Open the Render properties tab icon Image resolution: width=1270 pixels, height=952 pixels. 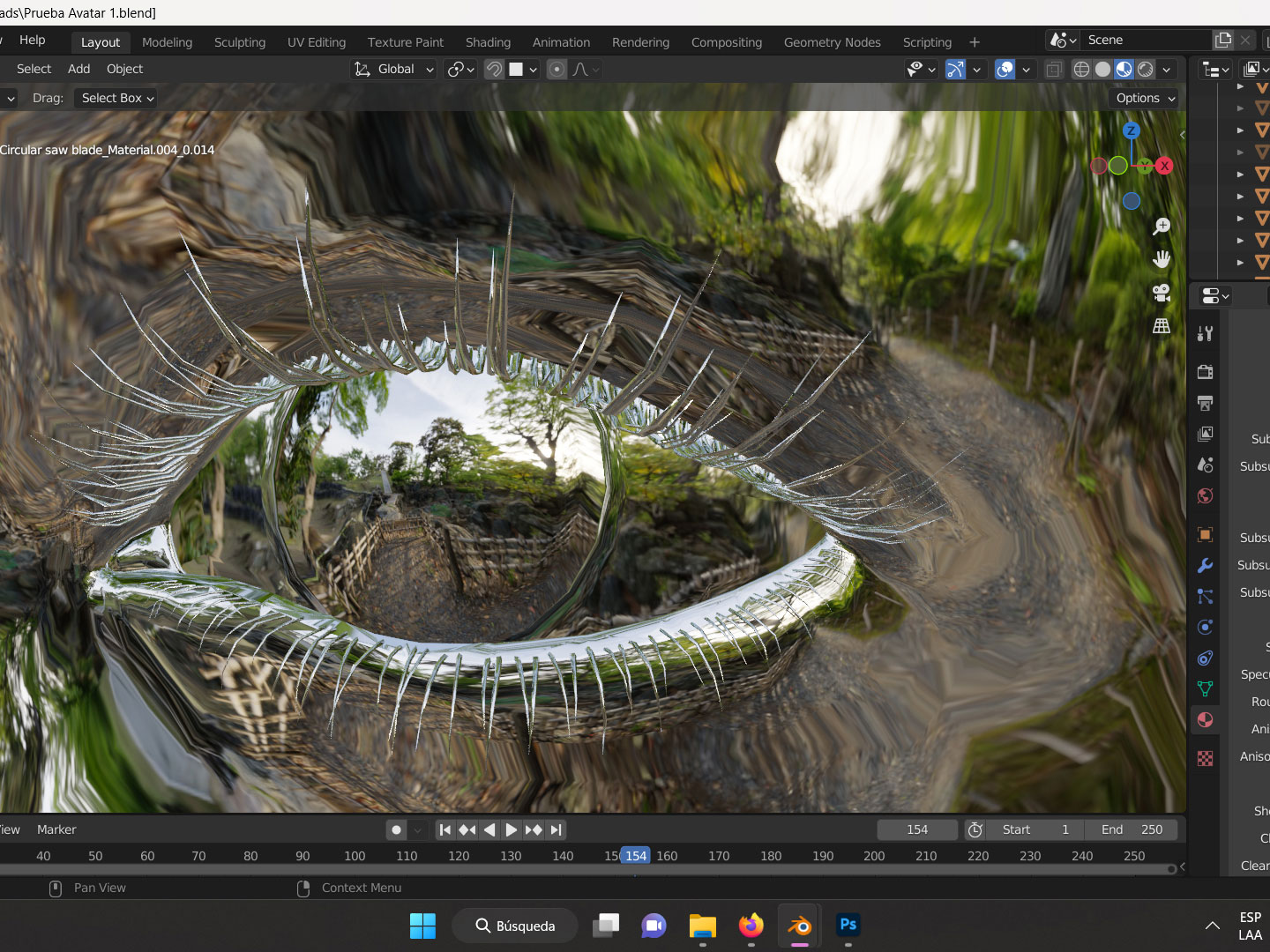click(x=1205, y=372)
